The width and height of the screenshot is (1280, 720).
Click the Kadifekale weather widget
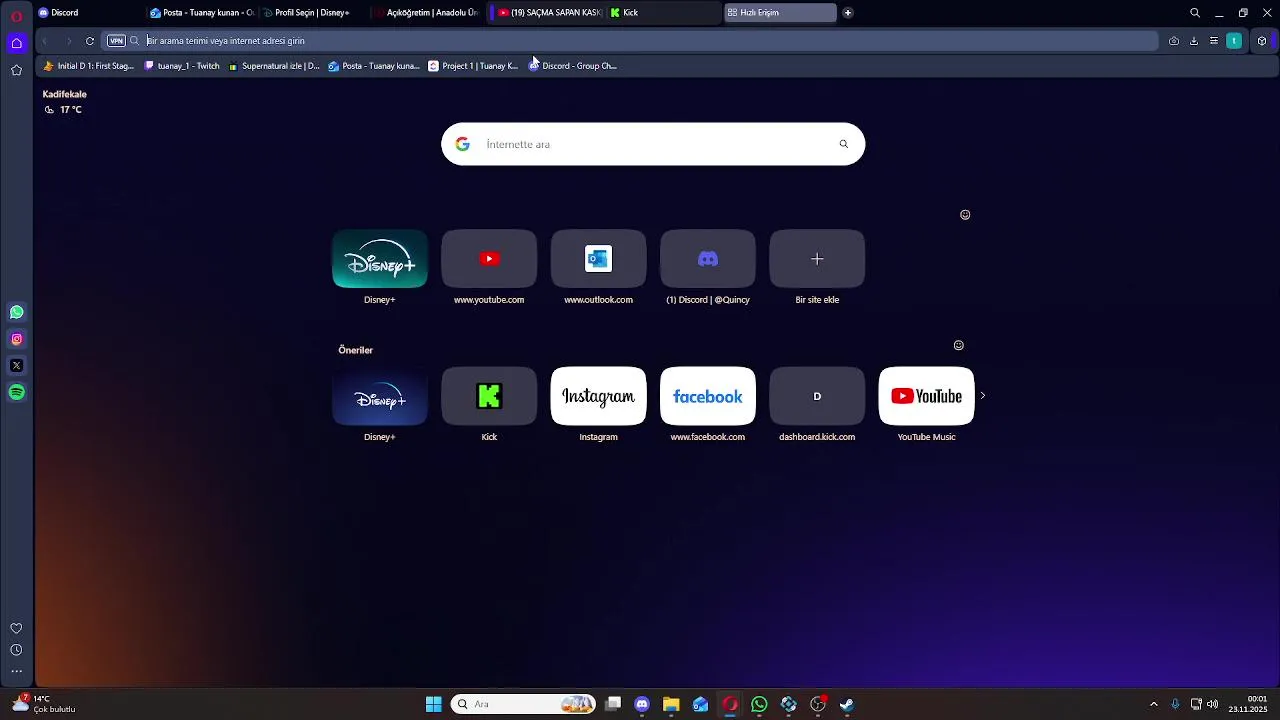click(64, 101)
